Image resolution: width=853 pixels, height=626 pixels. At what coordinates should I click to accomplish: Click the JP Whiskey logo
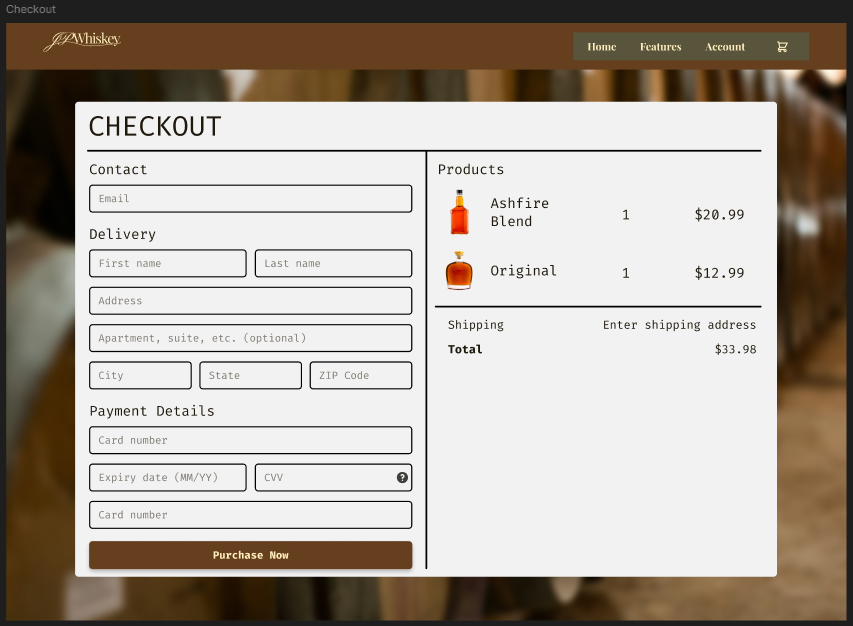(x=82, y=41)
